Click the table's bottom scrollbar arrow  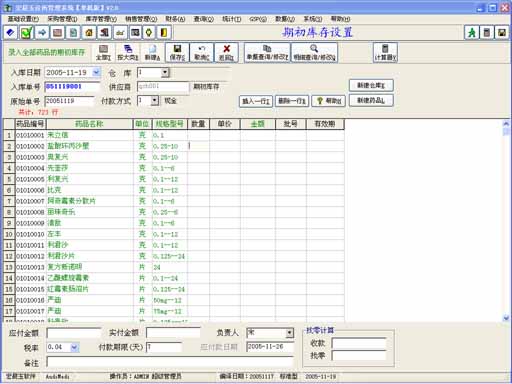(506, 318)
